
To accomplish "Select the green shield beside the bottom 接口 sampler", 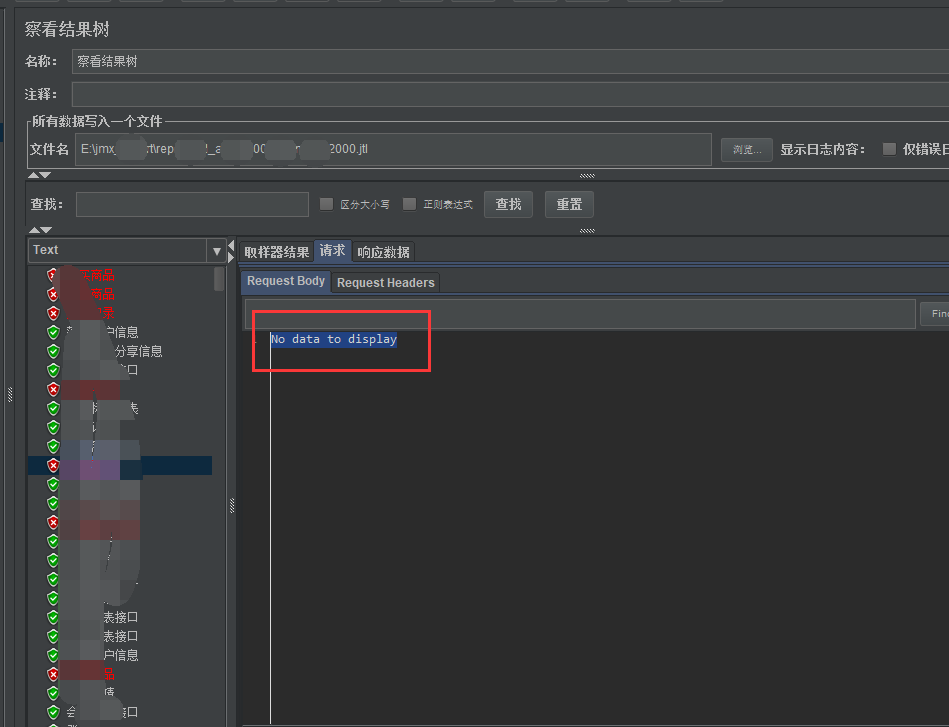I will pos(53,712).
